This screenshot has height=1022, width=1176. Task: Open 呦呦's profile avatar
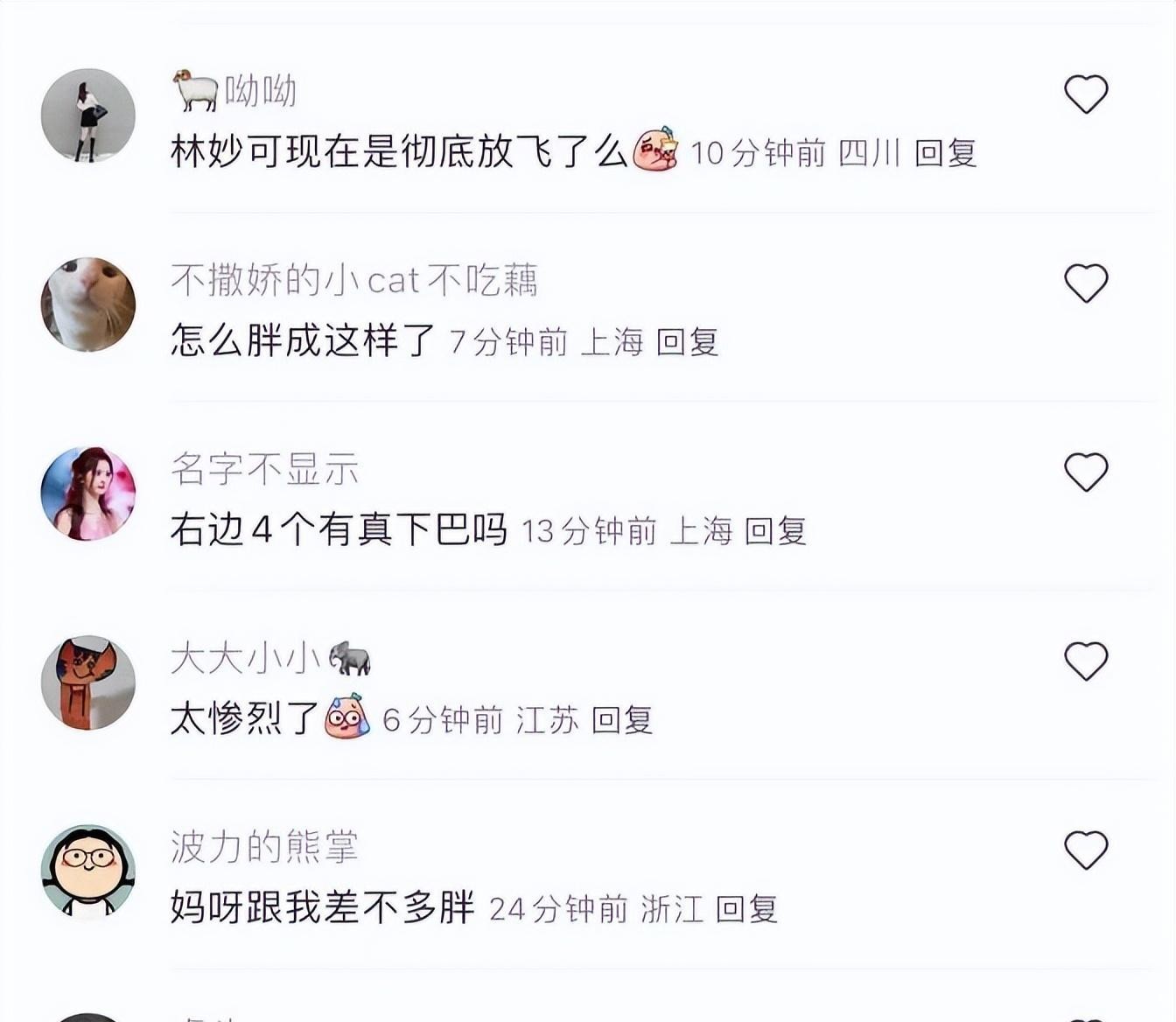click(88, 115)
